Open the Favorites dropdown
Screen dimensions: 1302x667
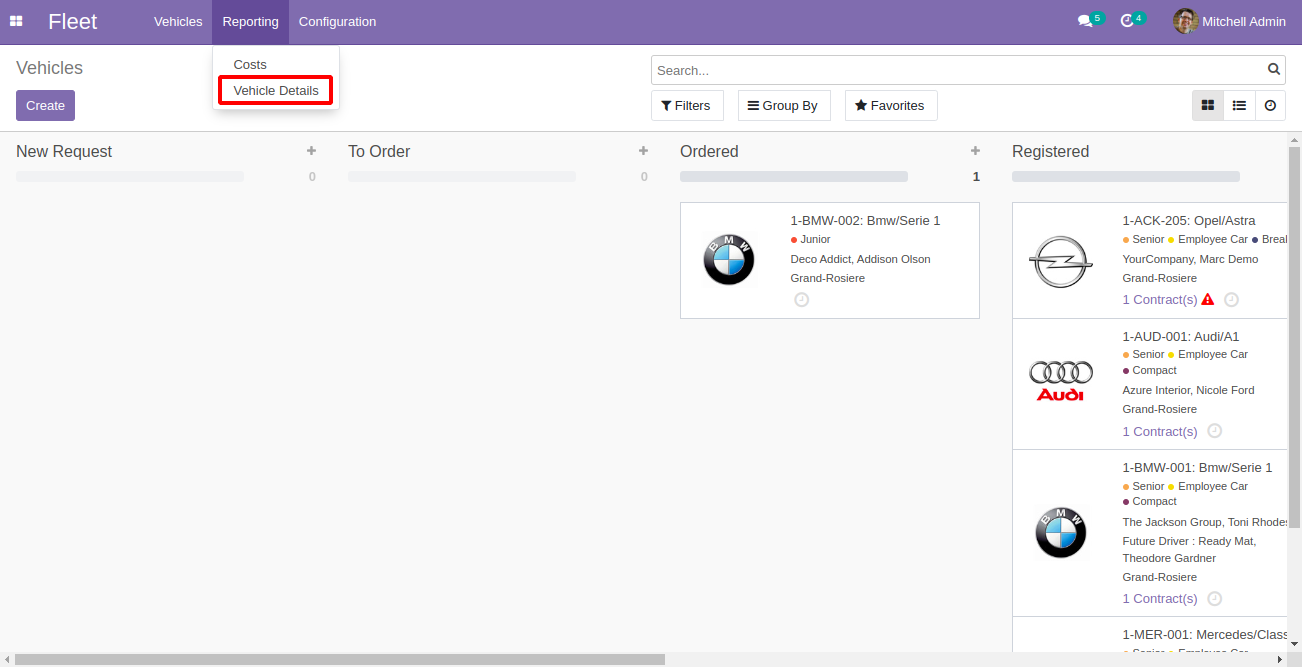tap(891, 105)
